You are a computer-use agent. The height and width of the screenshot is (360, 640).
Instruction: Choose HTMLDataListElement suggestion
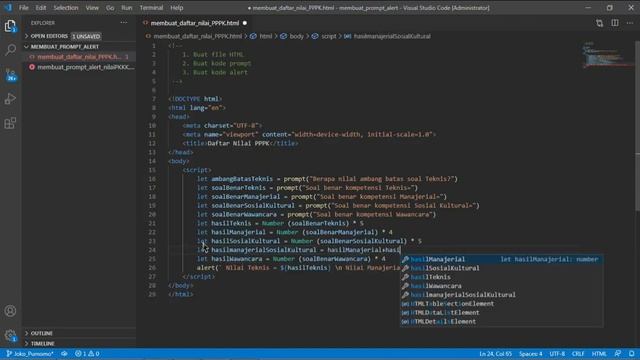[501, 313]
